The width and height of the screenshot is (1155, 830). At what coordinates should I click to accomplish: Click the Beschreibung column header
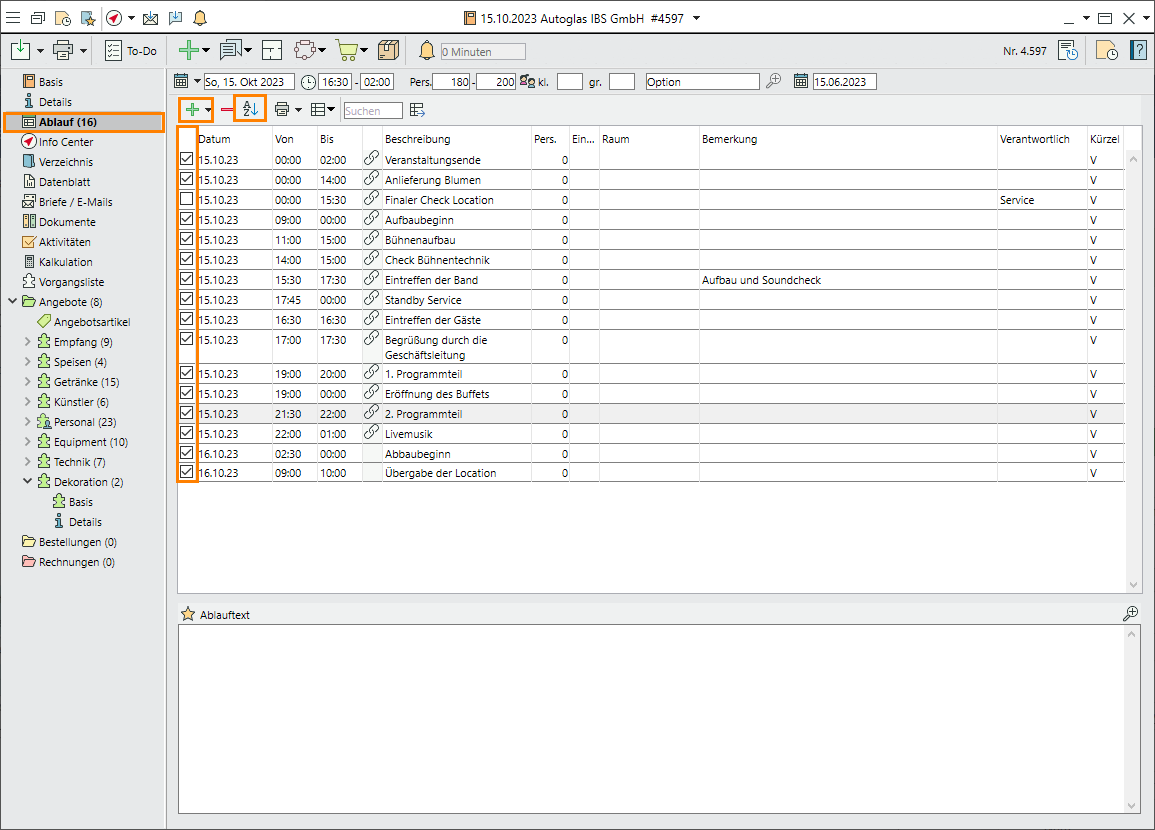tap(417, 139)
